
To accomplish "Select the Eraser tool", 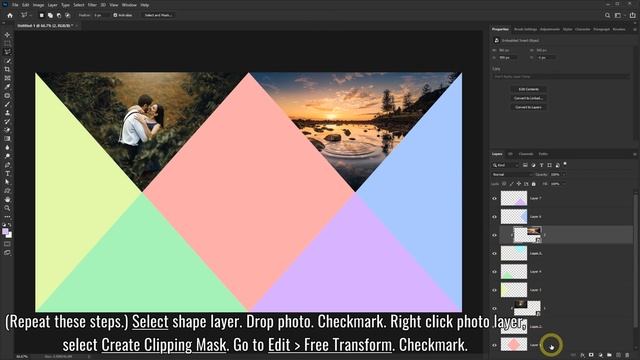I will click(7, 130).
